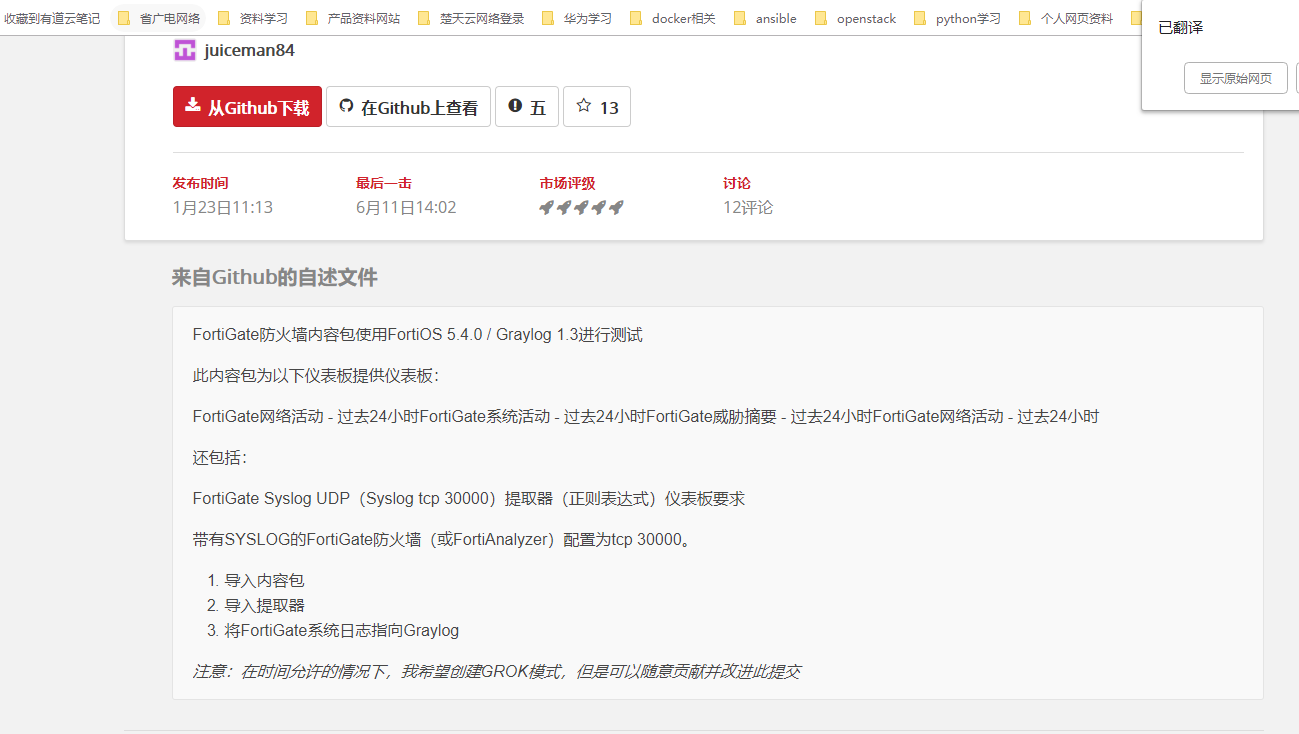
Task: Click the issues button labeled 五
Action: (527, 107)
